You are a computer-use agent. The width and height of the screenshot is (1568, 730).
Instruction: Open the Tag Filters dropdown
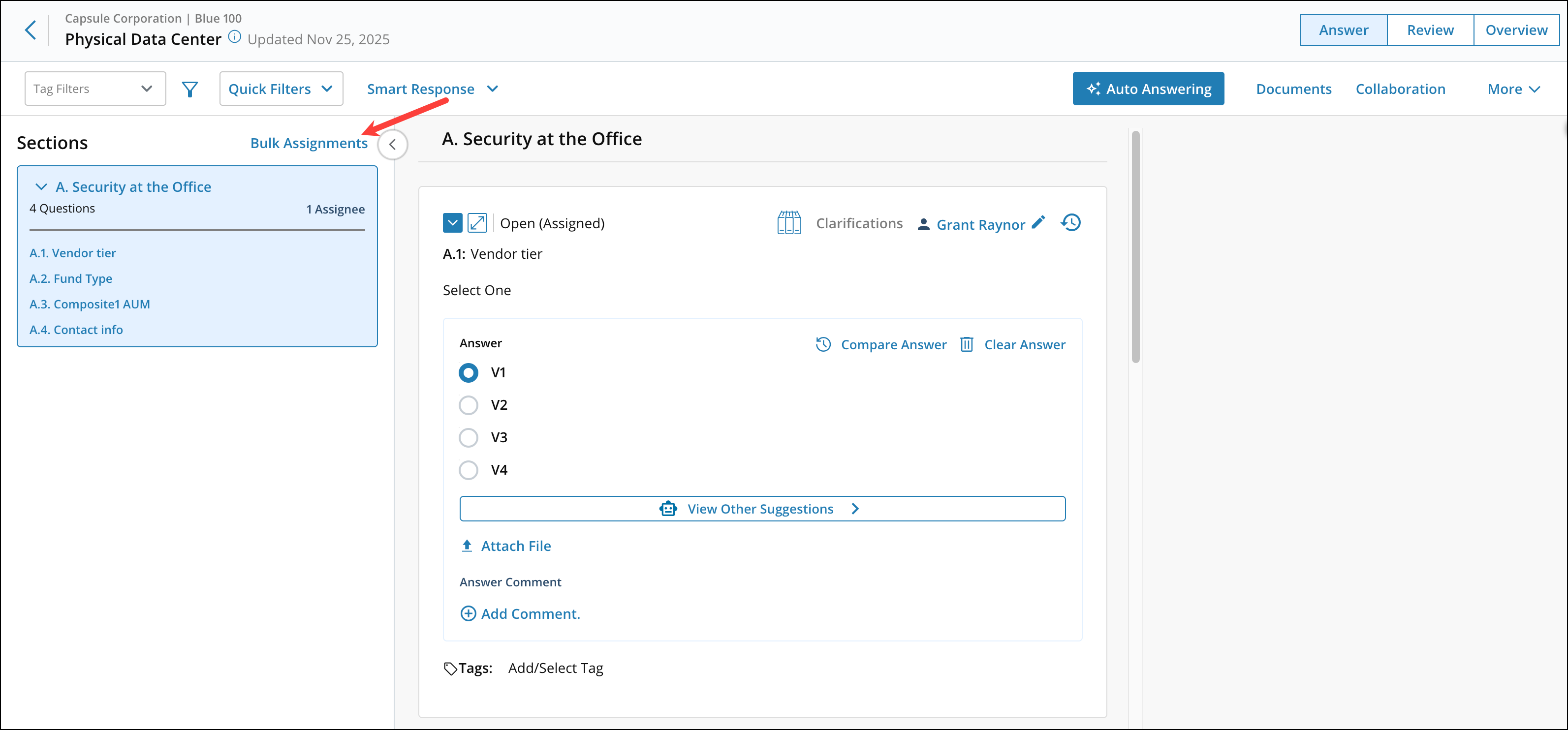click(x=95, y=89)
